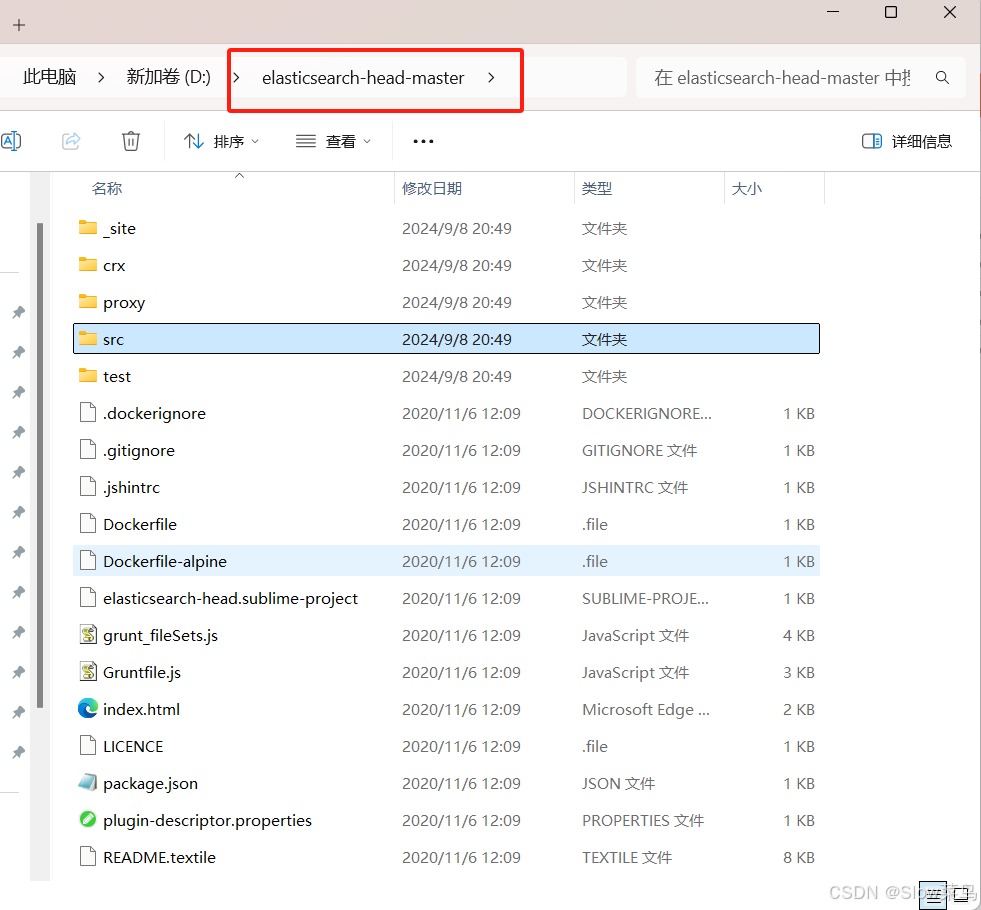Expand chevron after 此电脑 in breadcrumb
This screenshot has width=981, height=910.
pos(101,78)
